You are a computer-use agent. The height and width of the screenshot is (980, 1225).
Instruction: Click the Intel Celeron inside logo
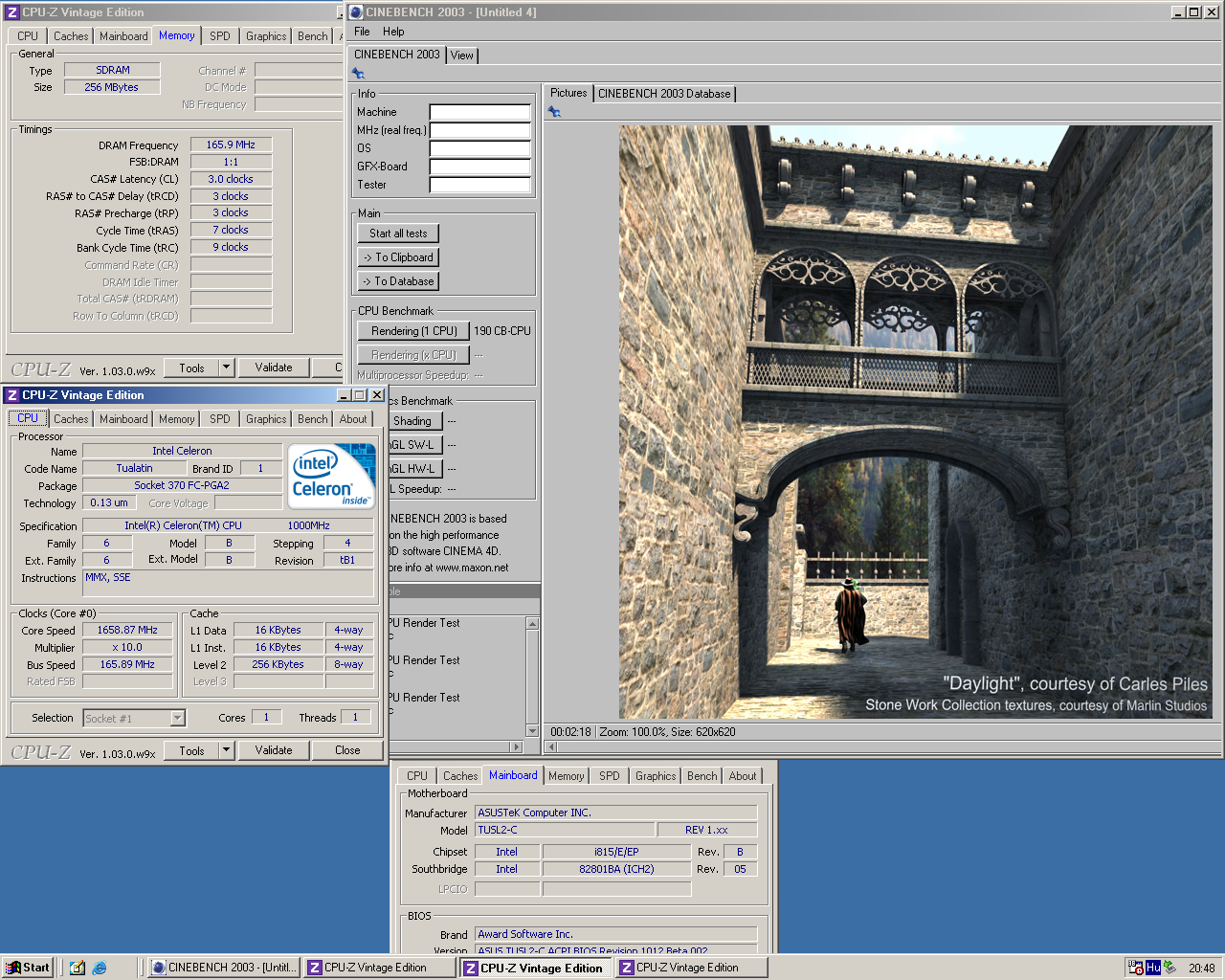tap(332, 476)
